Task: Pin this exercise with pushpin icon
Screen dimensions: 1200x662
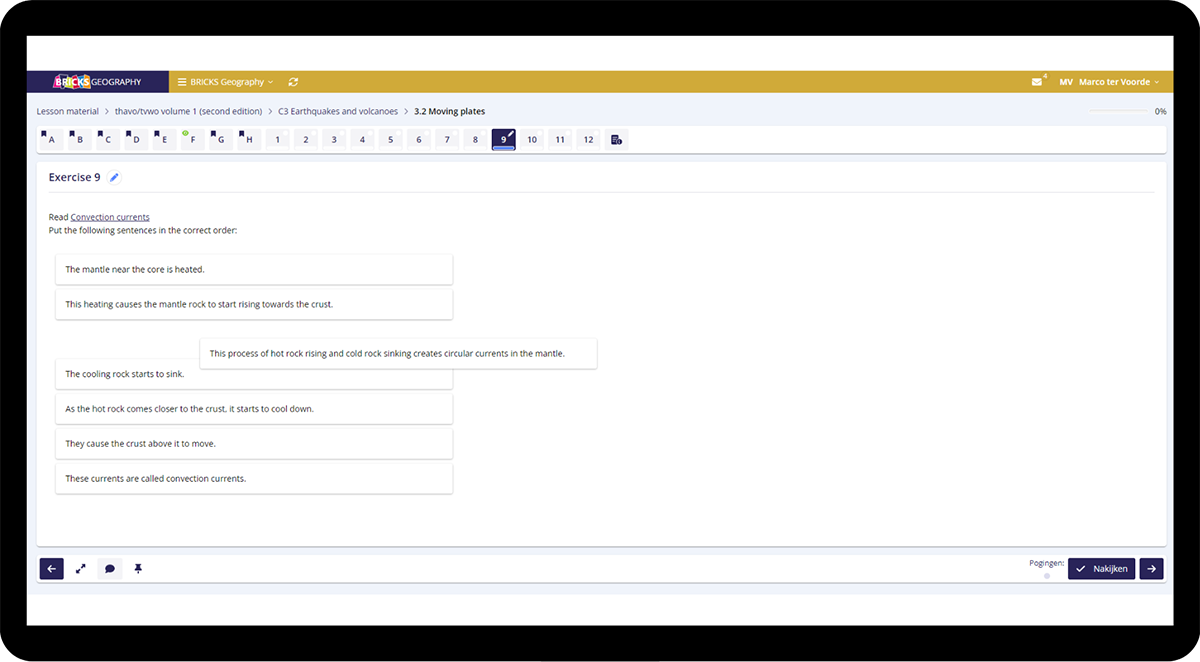Action: (138, 569)
